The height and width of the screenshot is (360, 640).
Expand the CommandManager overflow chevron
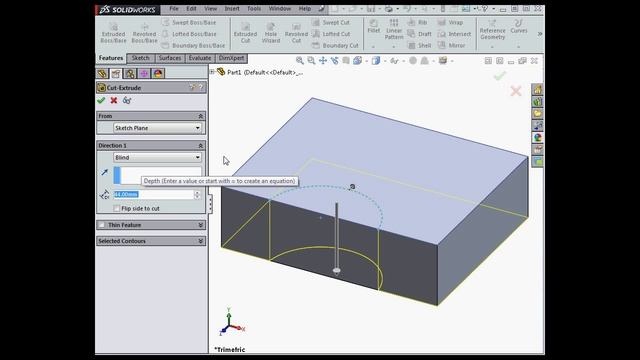(x=540, y=34)
